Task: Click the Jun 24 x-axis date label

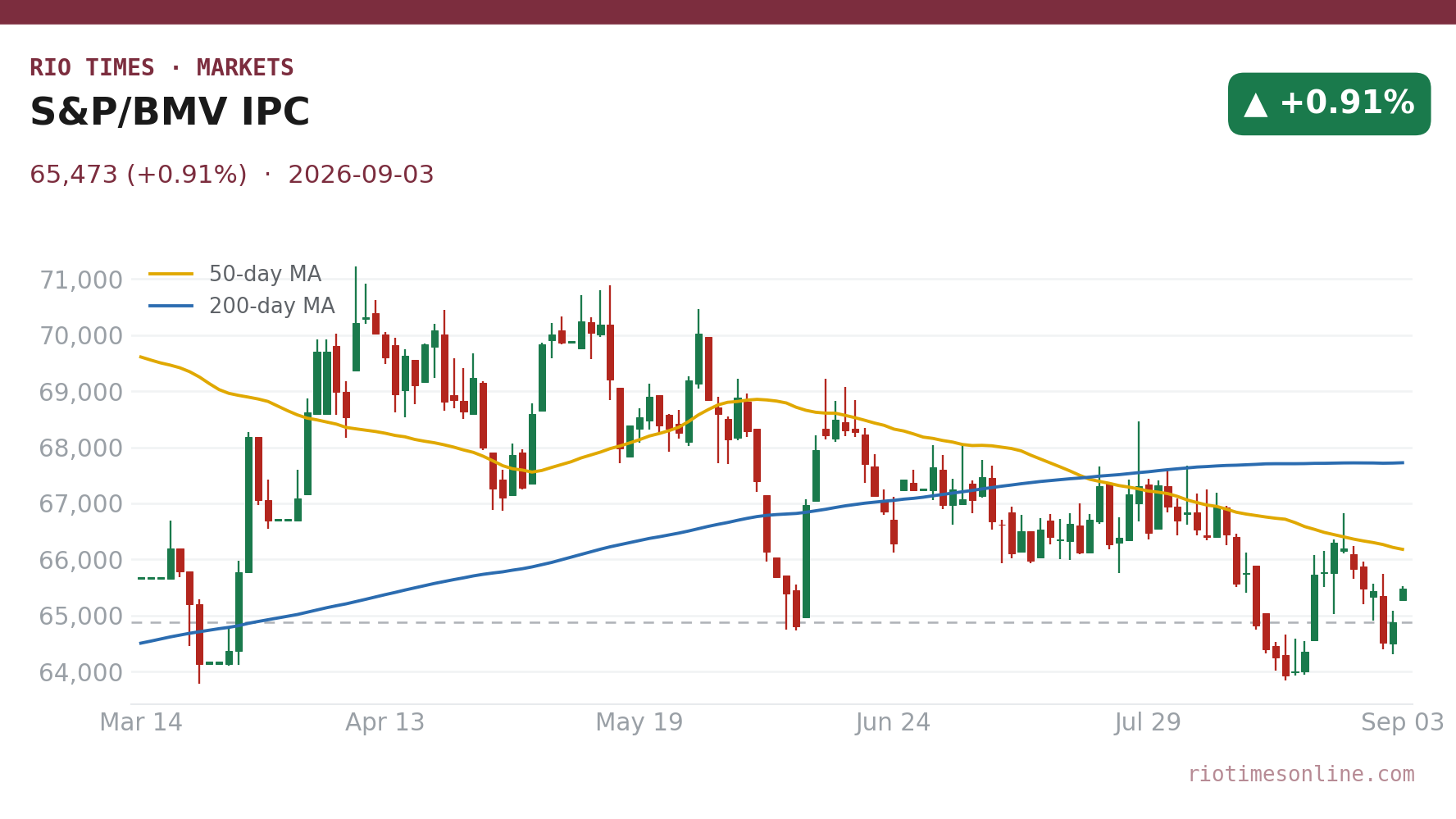Action: tap(894, 723)
